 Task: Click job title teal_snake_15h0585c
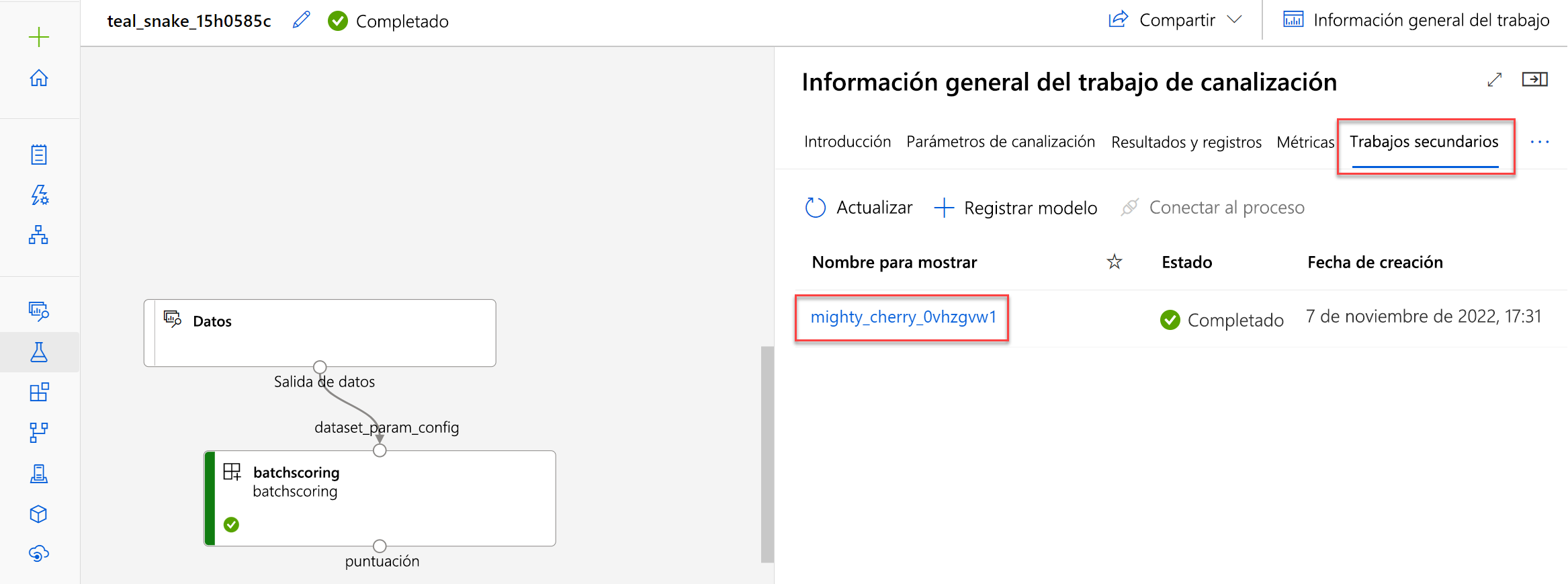pos(189,21)
